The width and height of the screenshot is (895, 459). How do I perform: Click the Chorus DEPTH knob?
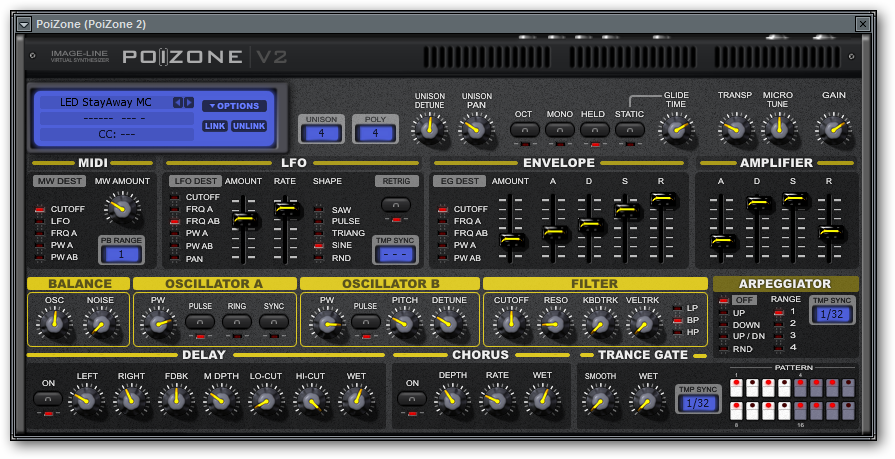452,401
